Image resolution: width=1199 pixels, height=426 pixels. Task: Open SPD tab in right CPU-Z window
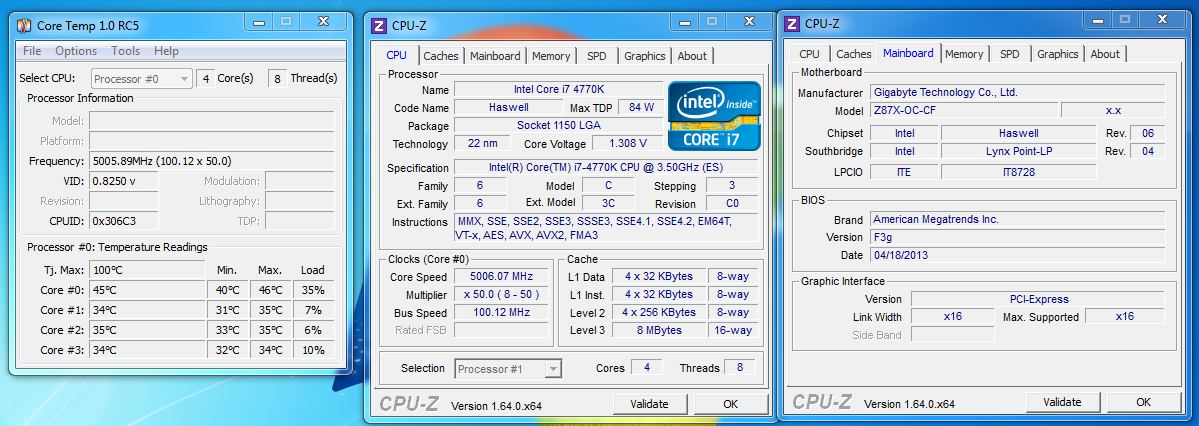coord(1009,54)
